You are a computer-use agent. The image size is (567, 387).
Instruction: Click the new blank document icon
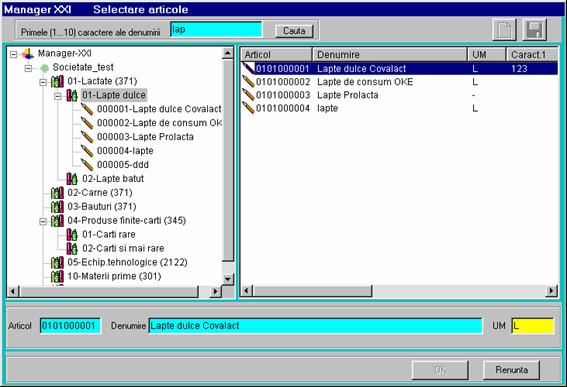tap(504, 30)
